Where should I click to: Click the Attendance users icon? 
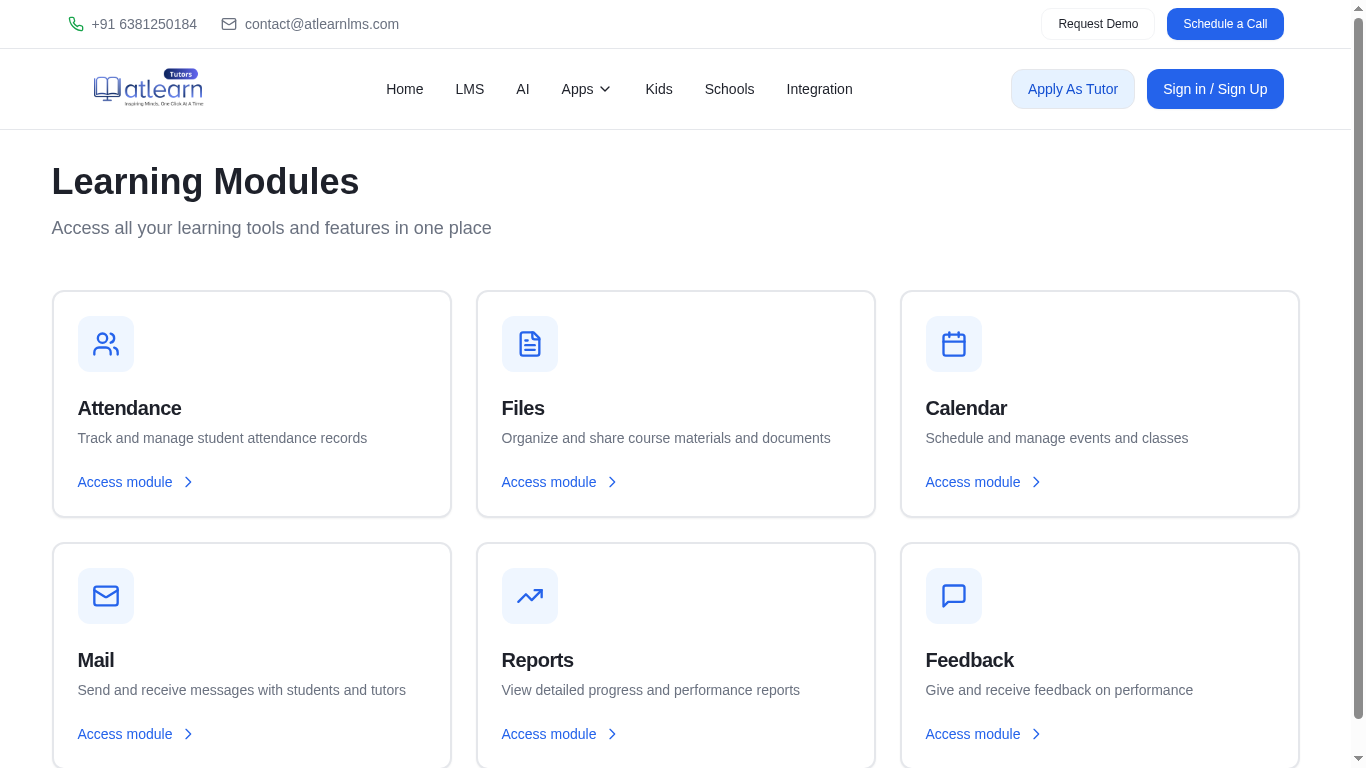[x=106, y=344]
